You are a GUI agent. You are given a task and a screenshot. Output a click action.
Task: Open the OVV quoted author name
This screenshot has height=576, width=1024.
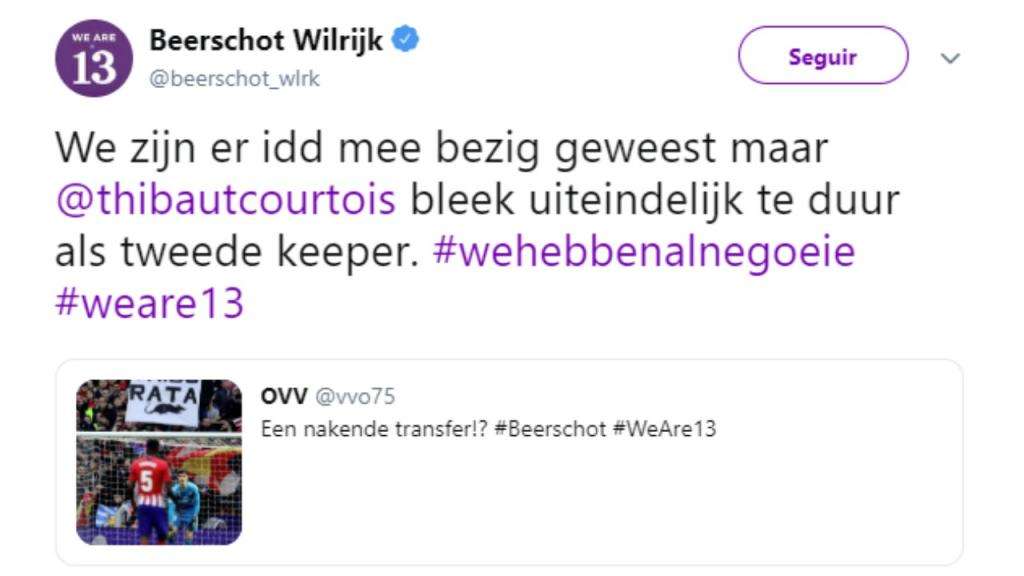point(284,396)
